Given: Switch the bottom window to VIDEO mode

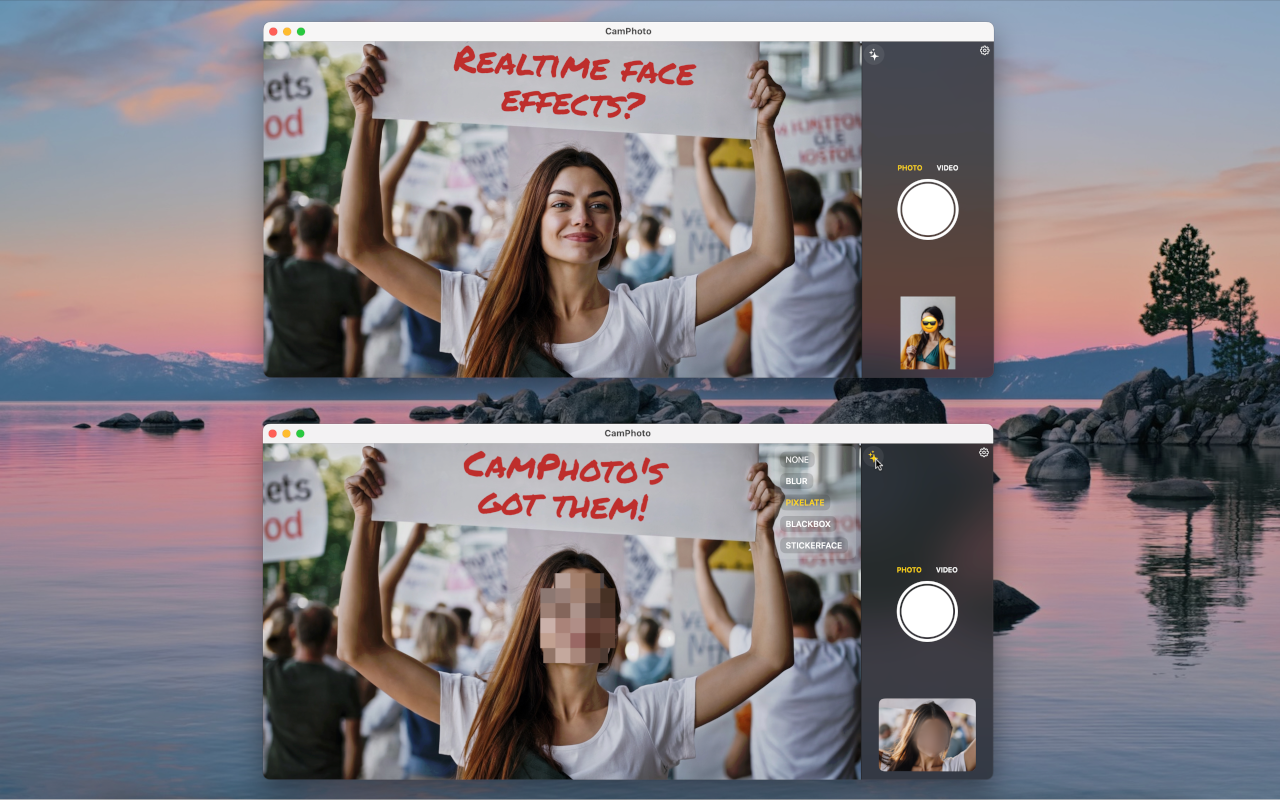Looking at the screenshot, I should pyautogui.click(x=946, y=569).
